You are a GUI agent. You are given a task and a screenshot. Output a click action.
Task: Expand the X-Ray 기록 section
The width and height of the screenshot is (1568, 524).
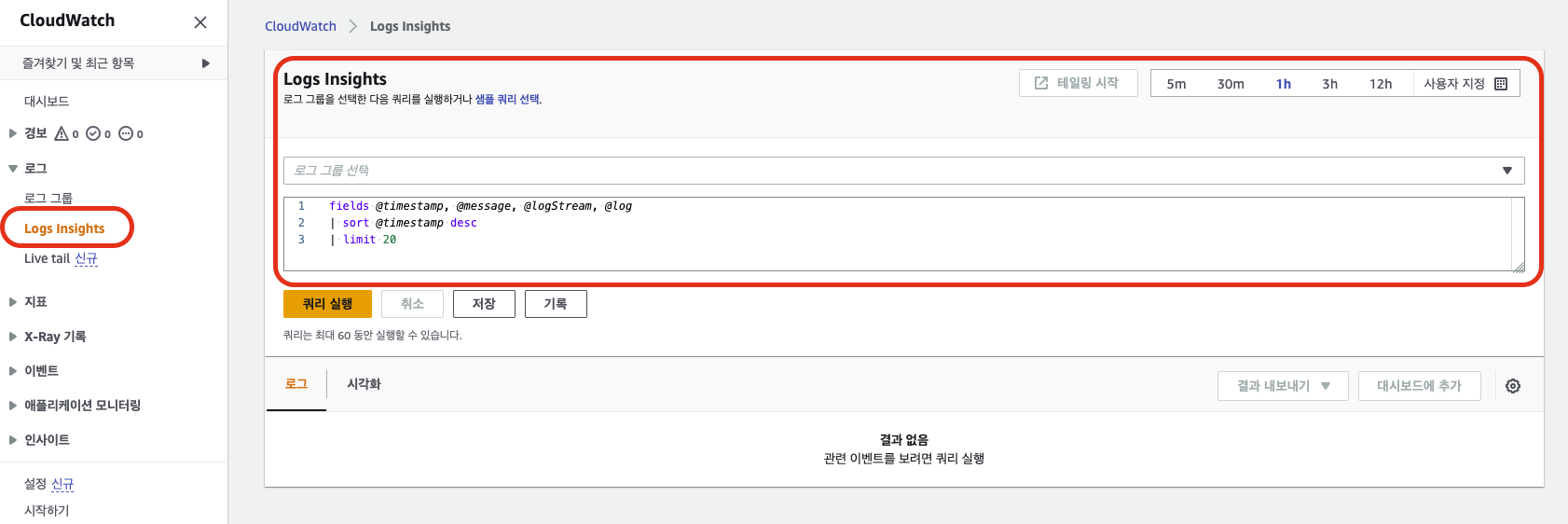click(x=13, y=337)
